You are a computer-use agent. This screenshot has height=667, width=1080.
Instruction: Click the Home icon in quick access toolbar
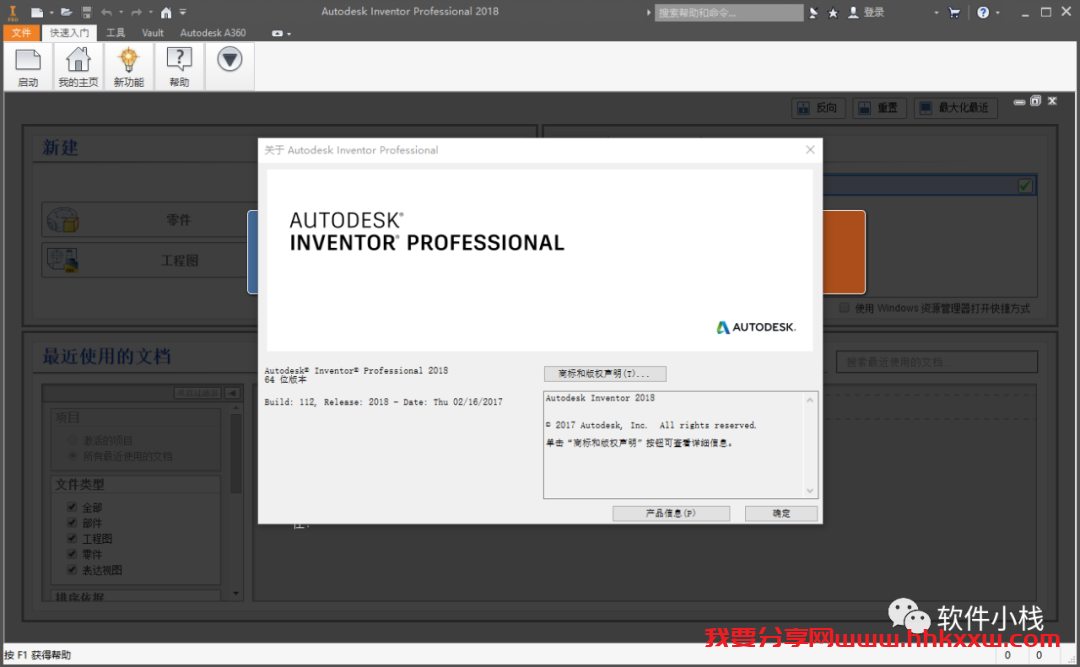(166, 12)
